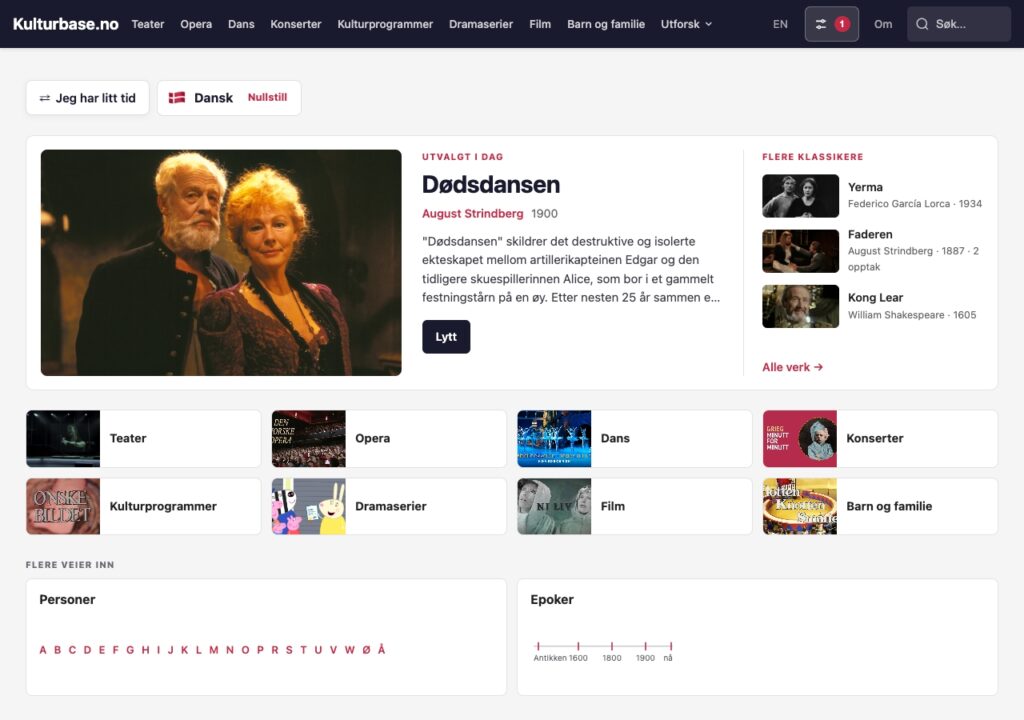Open the Faderen classic entry
The height and width of the screenshot is (720, 1024).
[872, 251]
